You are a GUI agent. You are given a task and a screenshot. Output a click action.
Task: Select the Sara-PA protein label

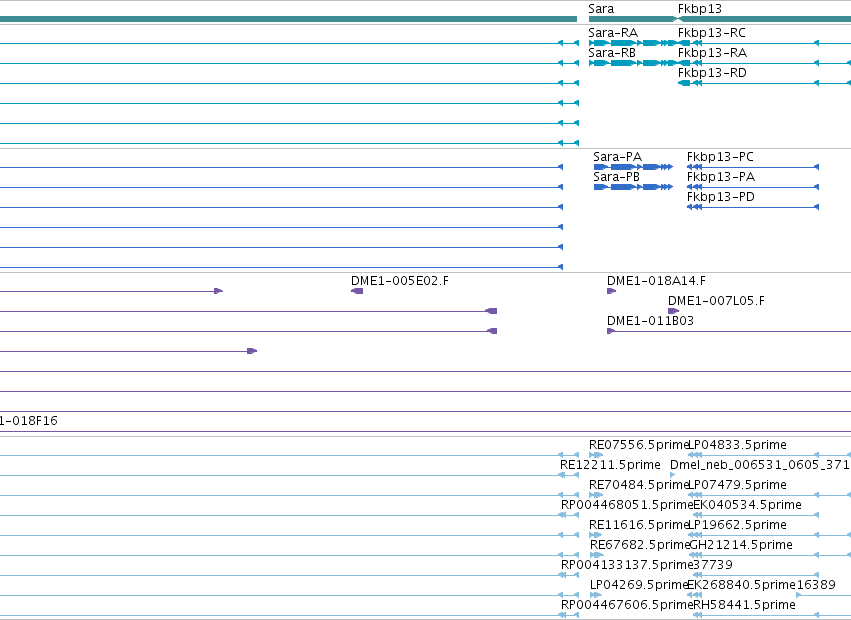pyautogui.click(x=617, y=157)
